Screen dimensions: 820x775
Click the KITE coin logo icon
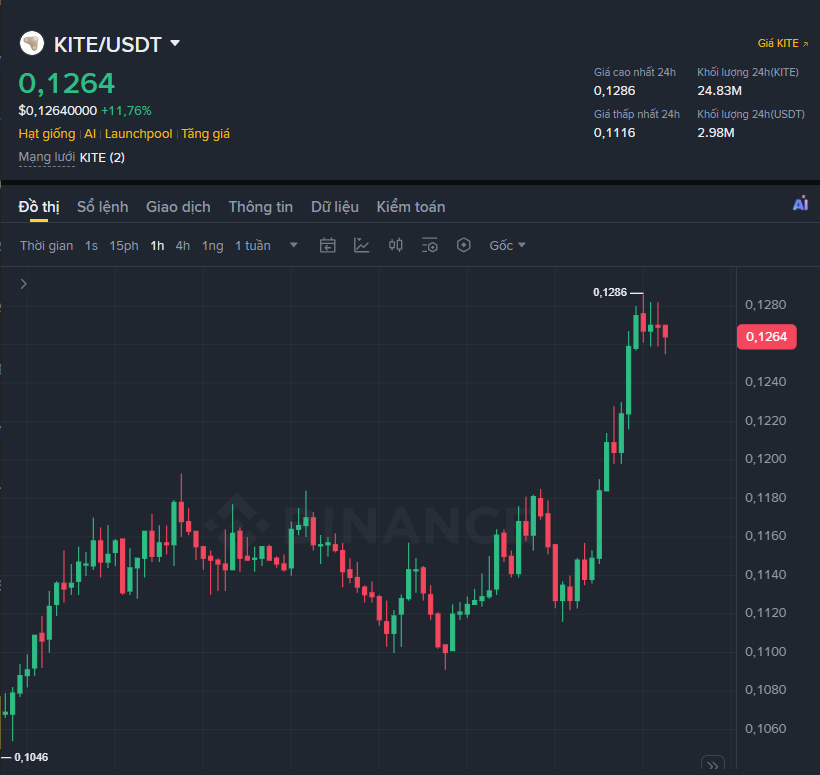32,43
